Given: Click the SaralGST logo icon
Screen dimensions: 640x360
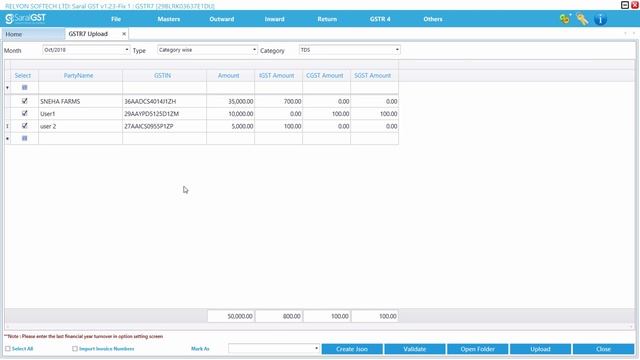Looking at the screenshot, I should pos(25,19).
